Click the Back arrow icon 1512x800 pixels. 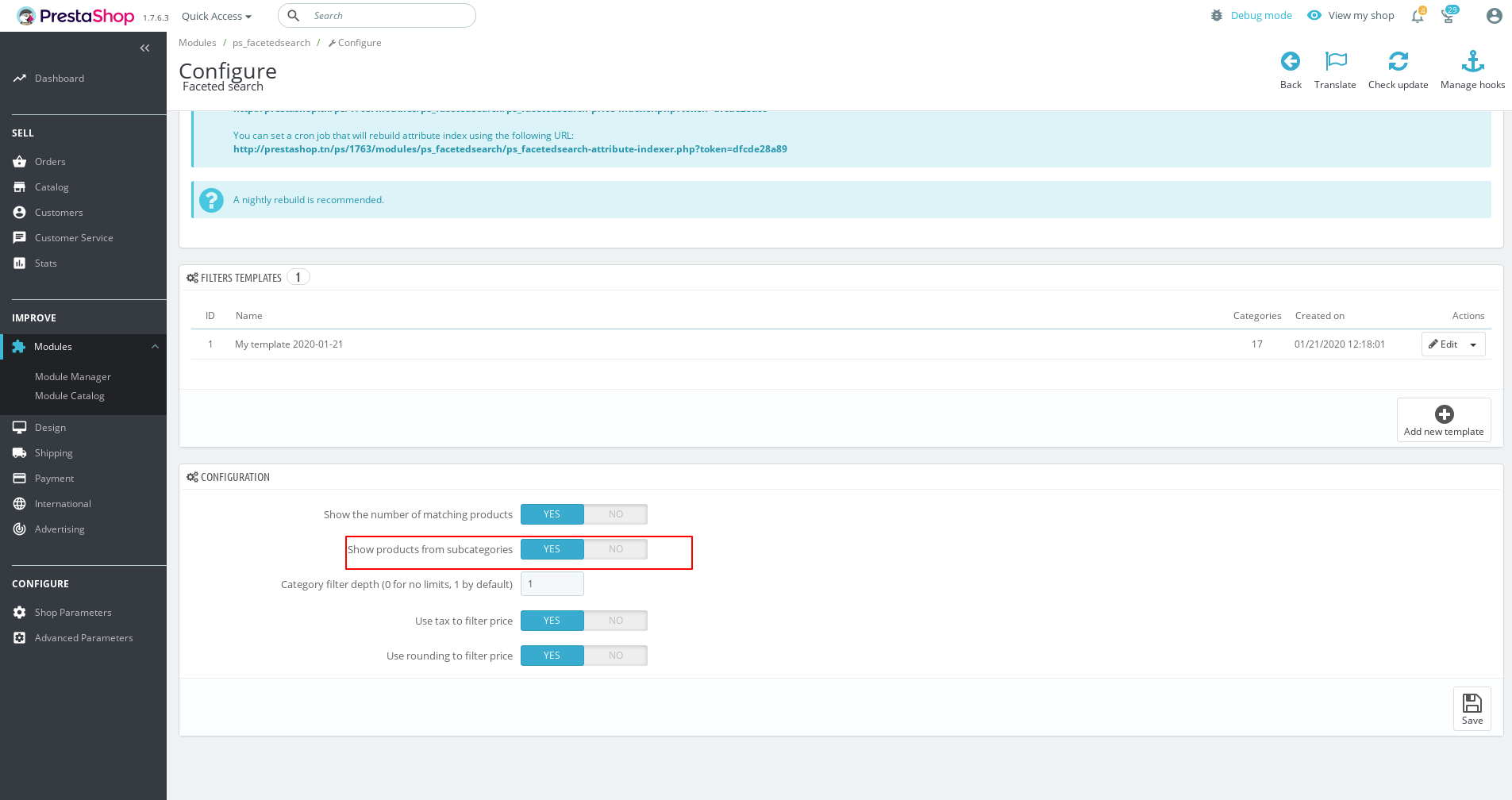(1291, 61)
